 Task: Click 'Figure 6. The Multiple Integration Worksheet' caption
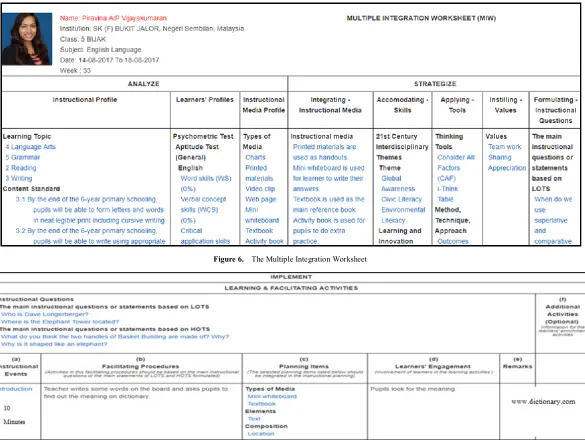coord(290,259)
